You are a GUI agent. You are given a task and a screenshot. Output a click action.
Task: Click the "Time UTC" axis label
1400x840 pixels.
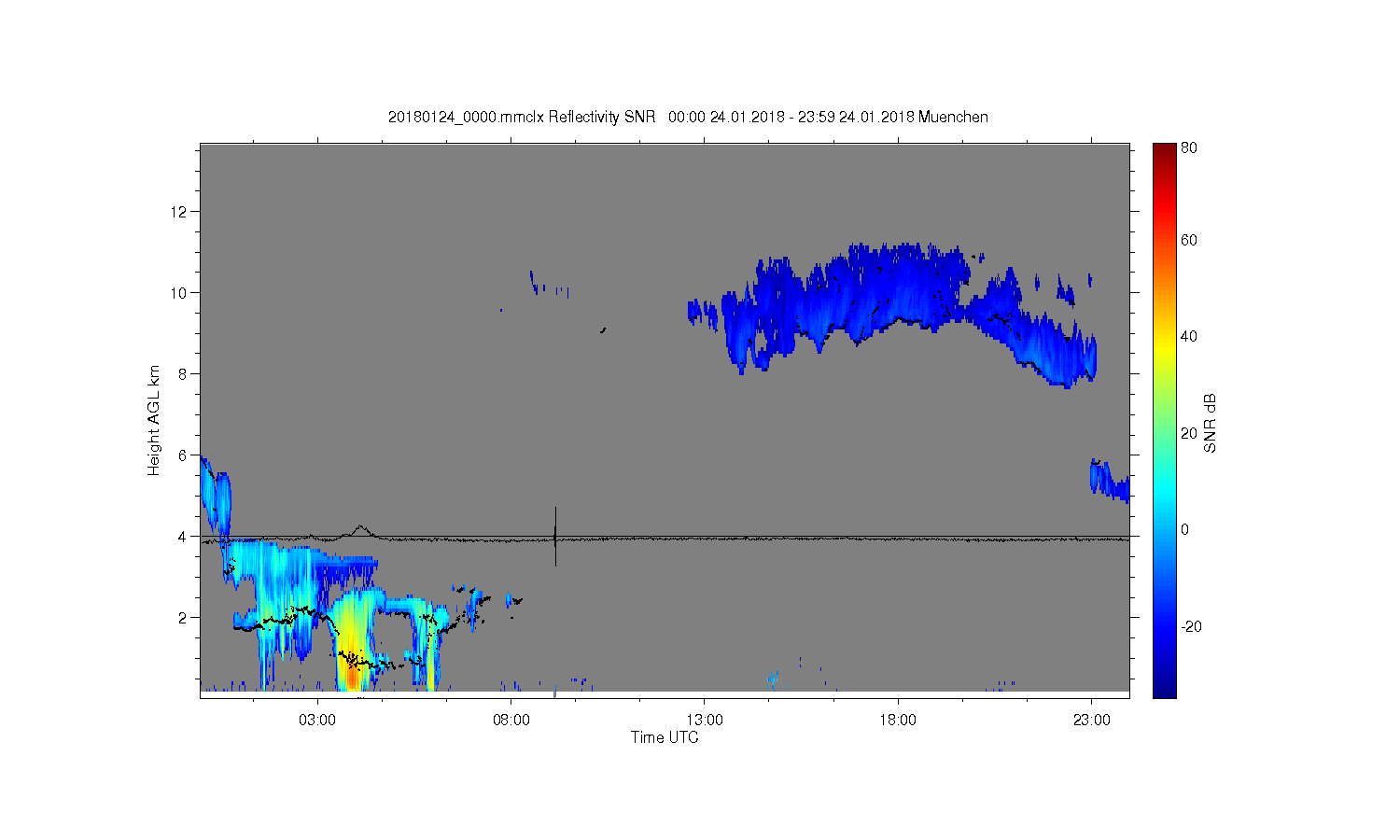[665, 737]
